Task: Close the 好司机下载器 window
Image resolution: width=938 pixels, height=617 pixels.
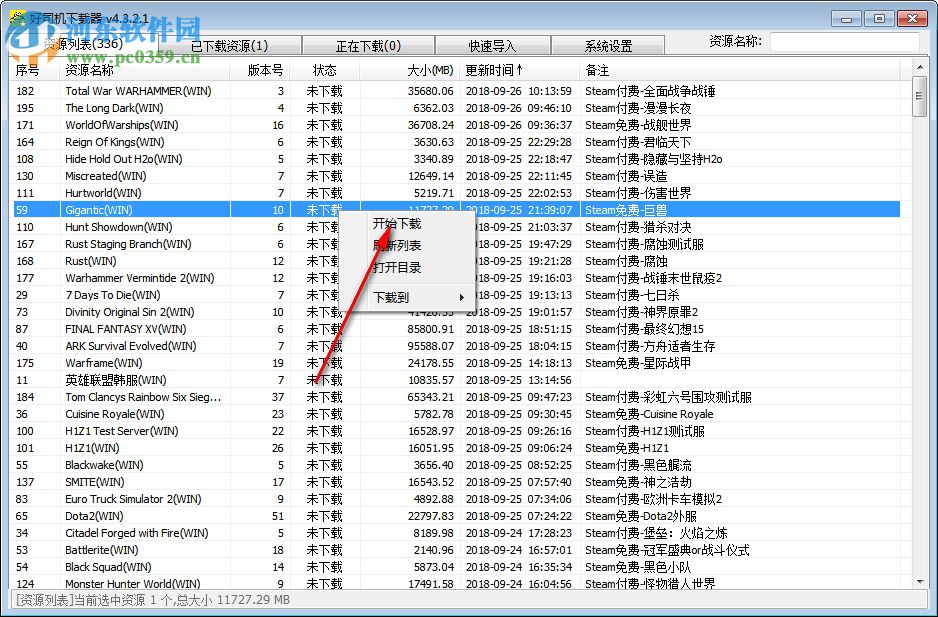Action: click(912, 19)
